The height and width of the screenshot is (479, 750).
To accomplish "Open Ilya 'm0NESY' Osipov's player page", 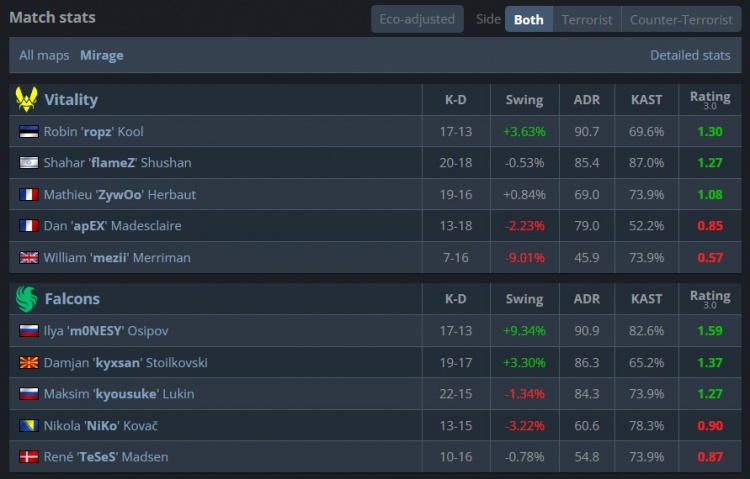I will 108,331.
